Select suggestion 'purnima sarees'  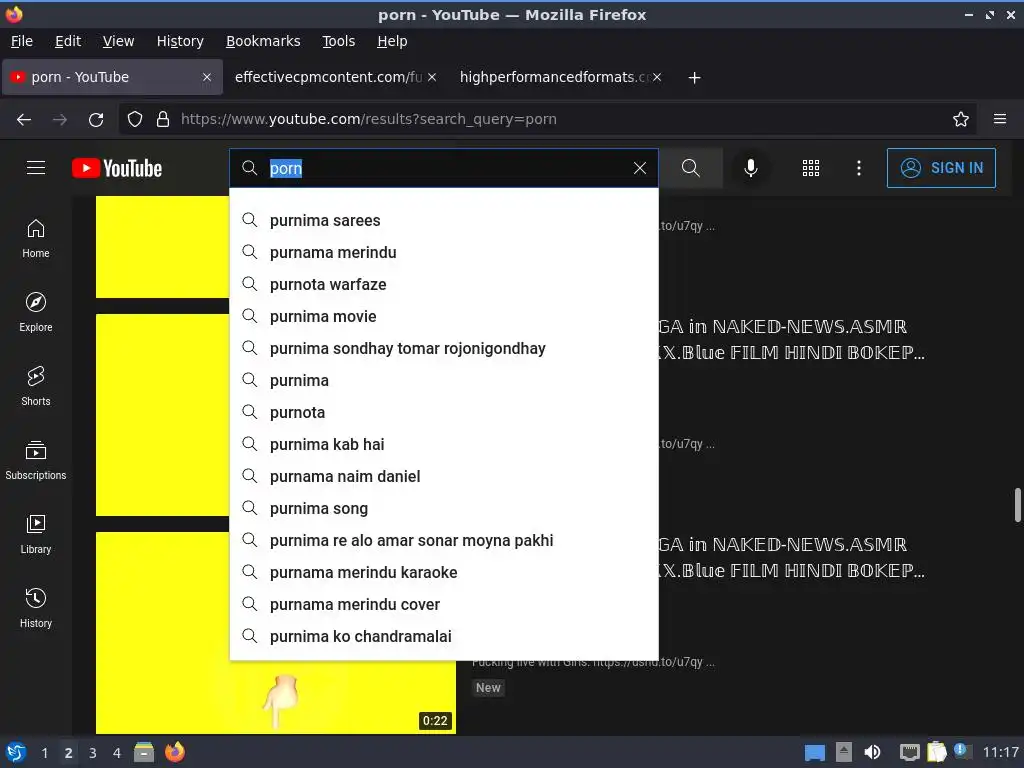(444, 220)
